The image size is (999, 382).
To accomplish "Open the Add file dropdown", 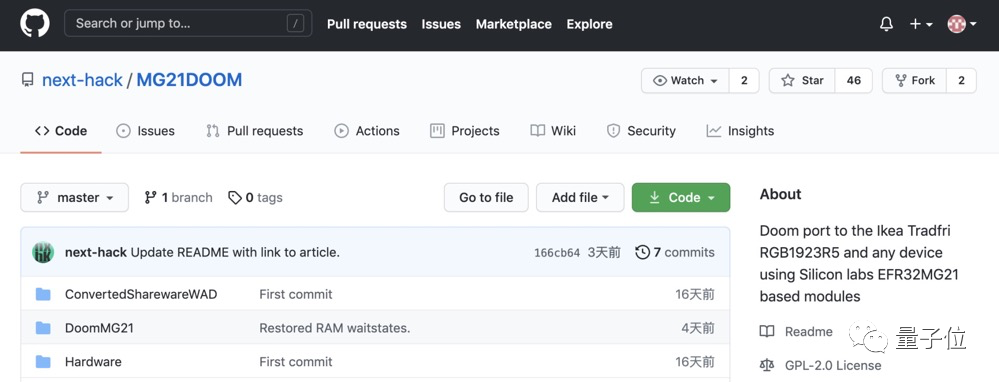I will pyautogui.click(x=580, y=197).
